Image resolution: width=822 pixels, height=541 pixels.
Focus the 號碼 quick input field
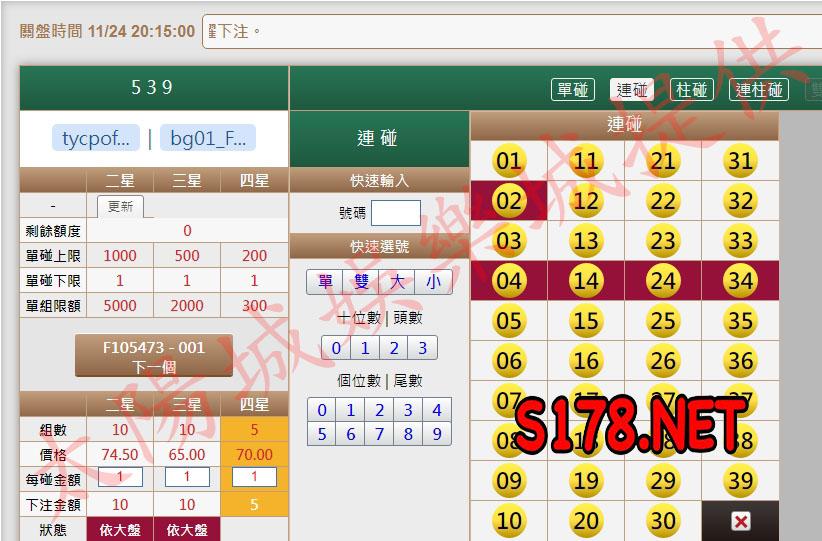395,213
